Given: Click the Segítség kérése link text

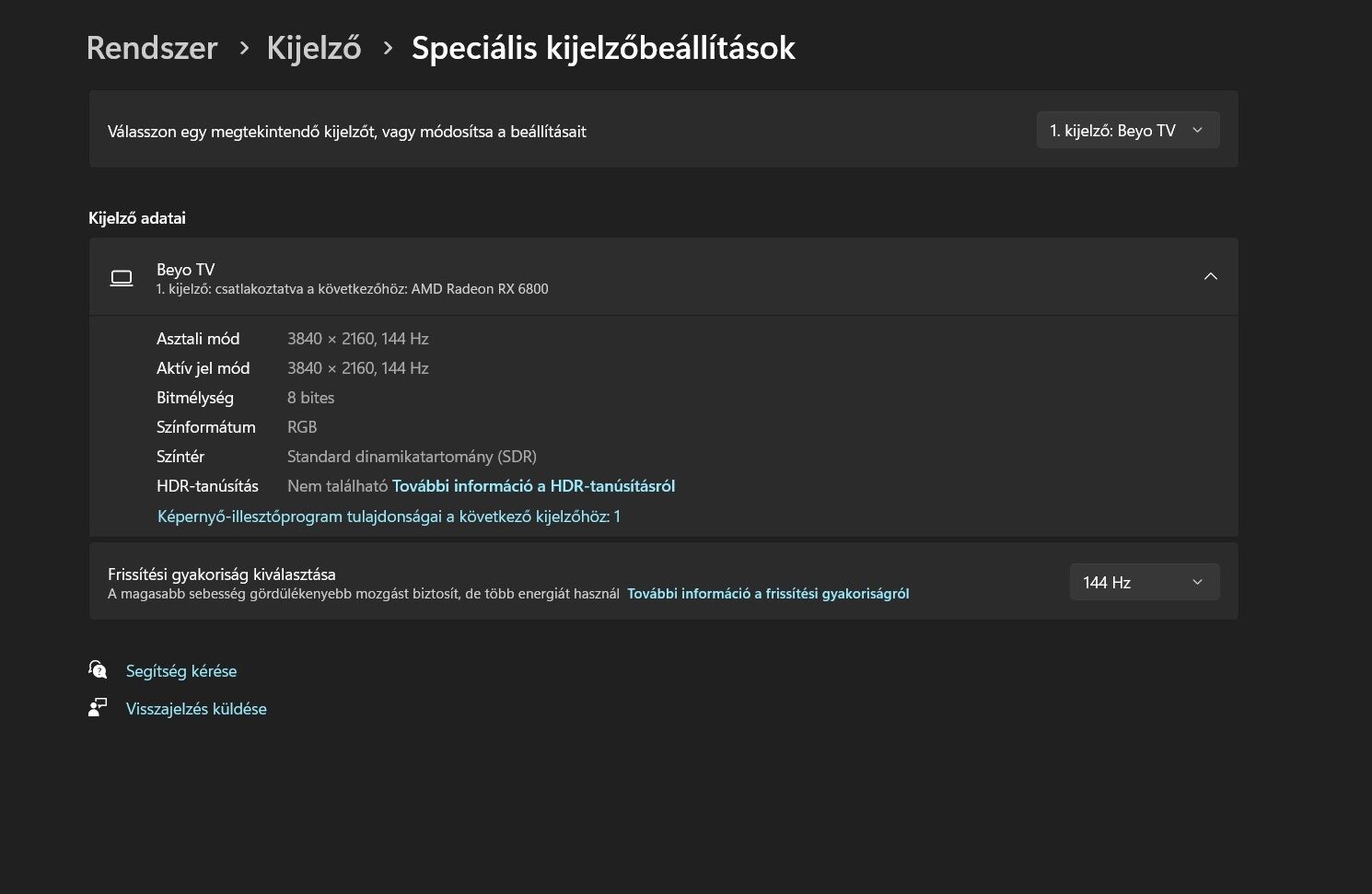Looking at the screenshot, I should [181, 671].
